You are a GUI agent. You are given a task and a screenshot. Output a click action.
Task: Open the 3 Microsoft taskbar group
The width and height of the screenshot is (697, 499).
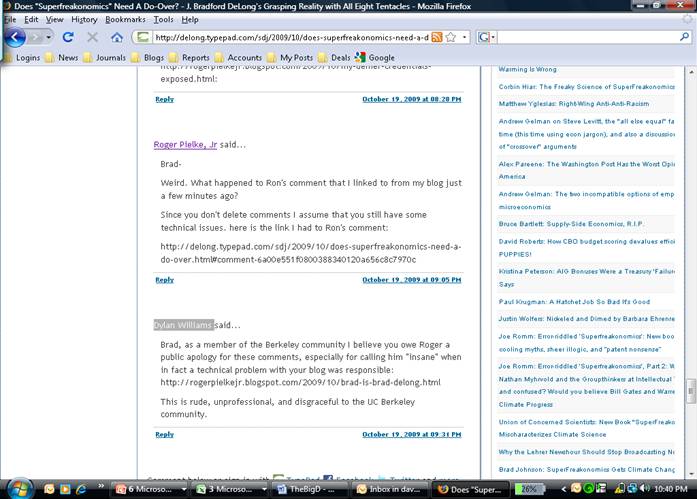click(231, 489)
